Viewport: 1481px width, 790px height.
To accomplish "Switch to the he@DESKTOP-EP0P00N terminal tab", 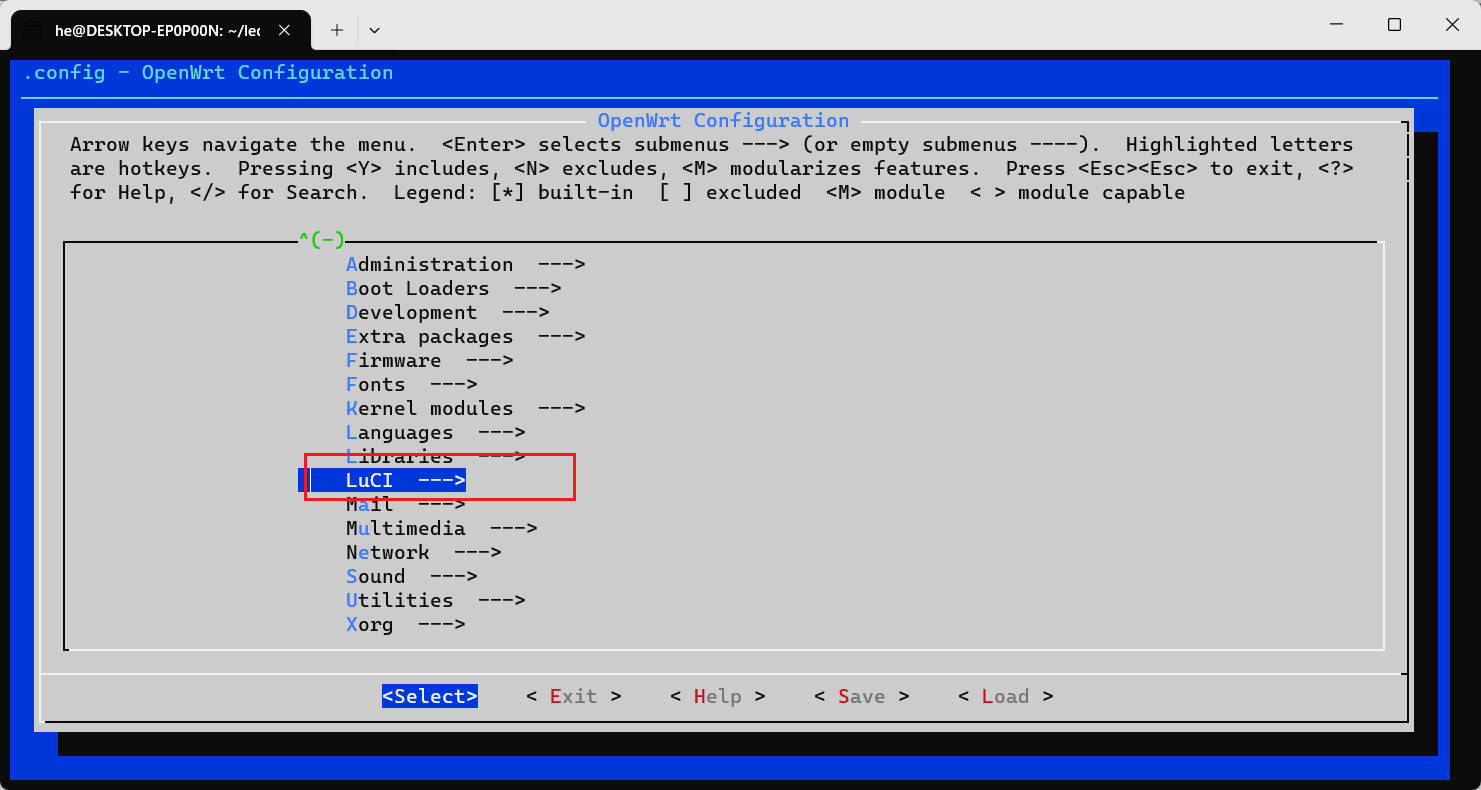I will [158, 30].
